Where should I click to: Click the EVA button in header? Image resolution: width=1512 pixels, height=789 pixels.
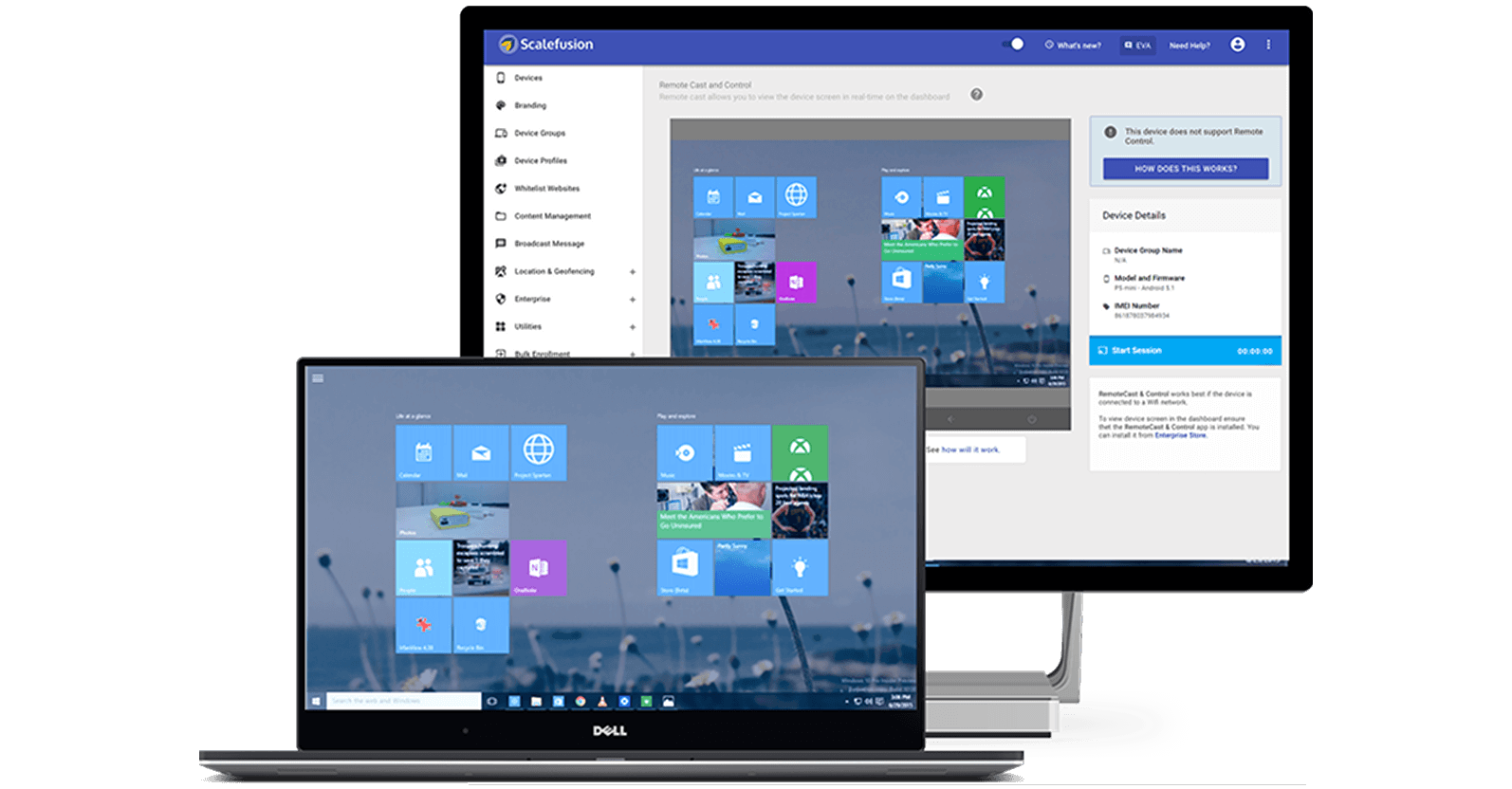[1137, 45]
